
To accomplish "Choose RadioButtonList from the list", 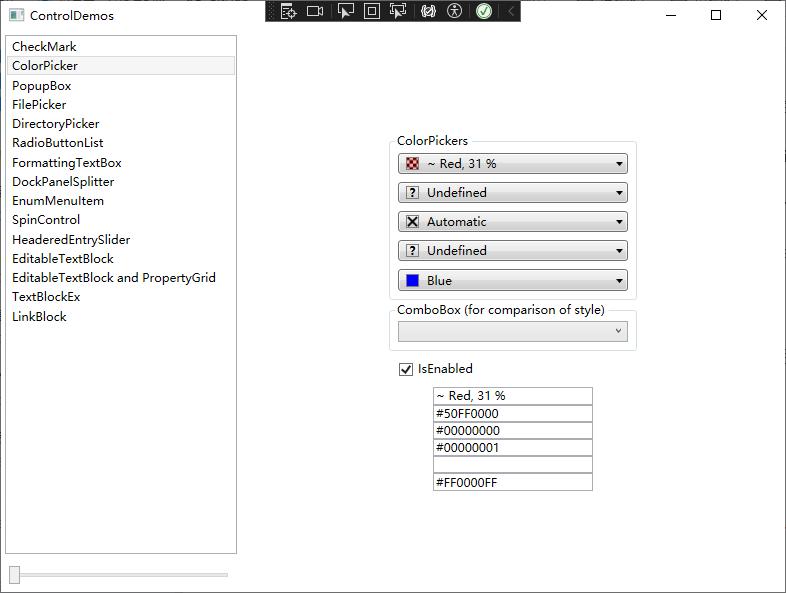I will pos(57,143).
